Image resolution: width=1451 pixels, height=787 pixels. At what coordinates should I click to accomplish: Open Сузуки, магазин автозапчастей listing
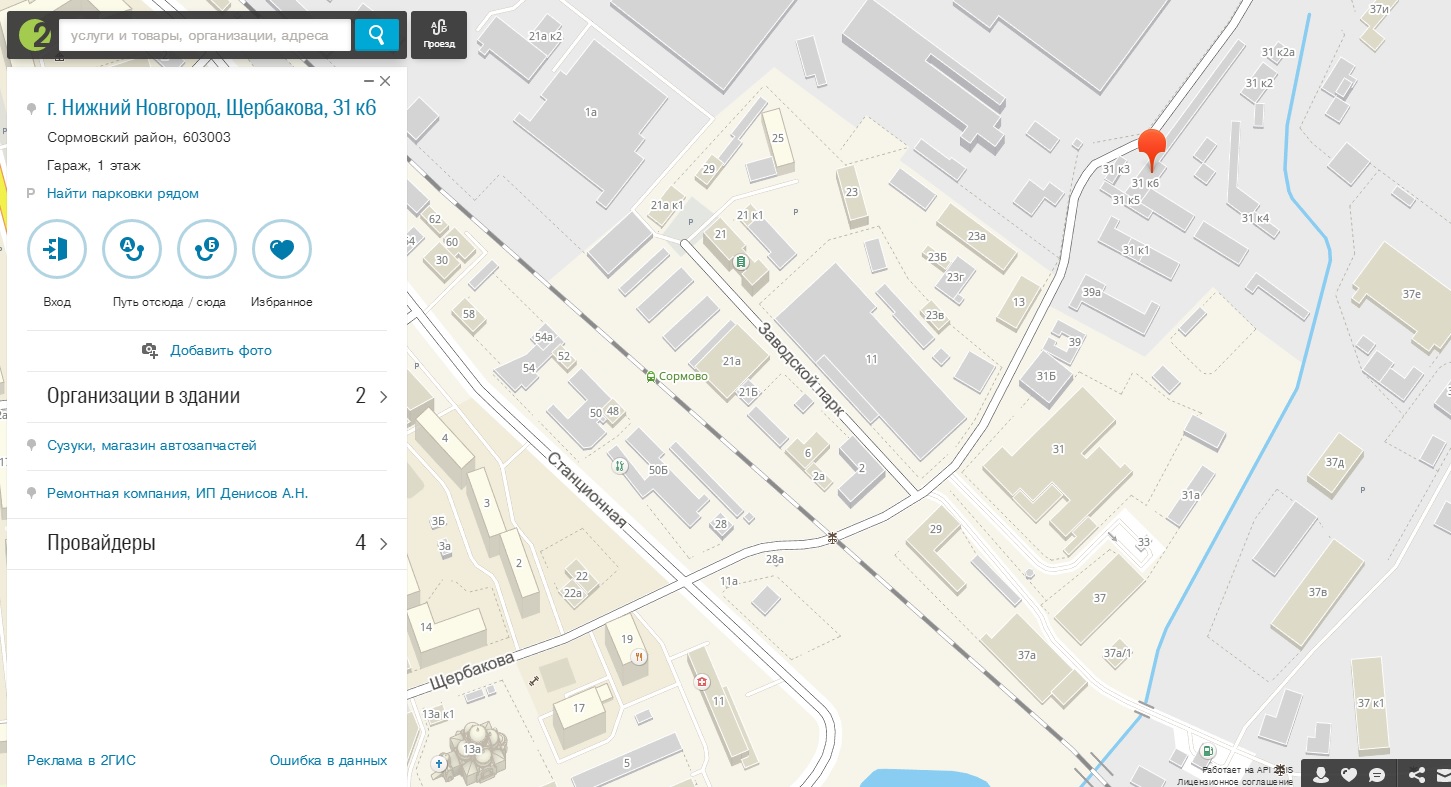[152, 445]
